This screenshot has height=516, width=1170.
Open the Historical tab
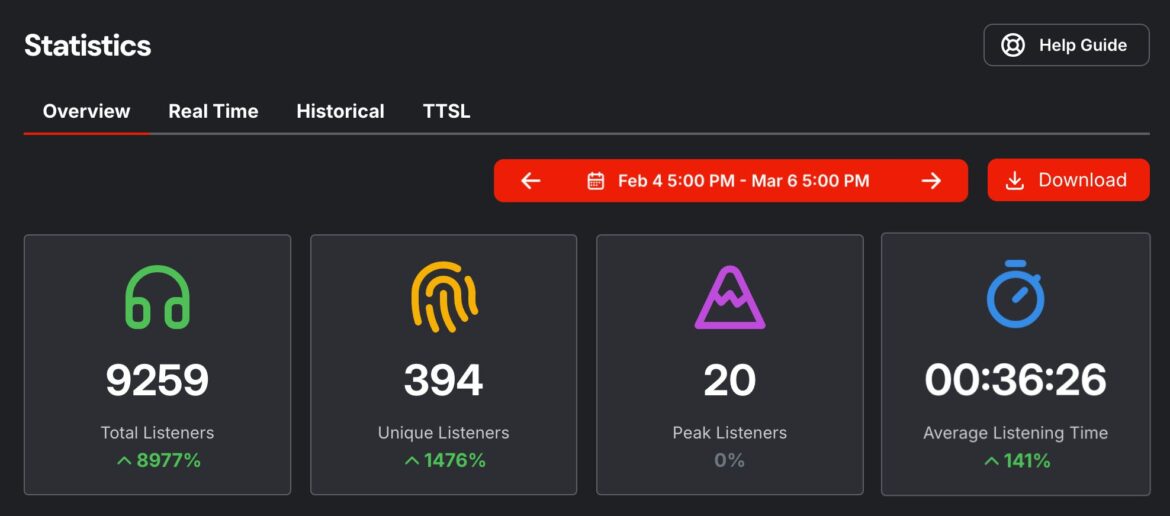[x=340, y=111]
